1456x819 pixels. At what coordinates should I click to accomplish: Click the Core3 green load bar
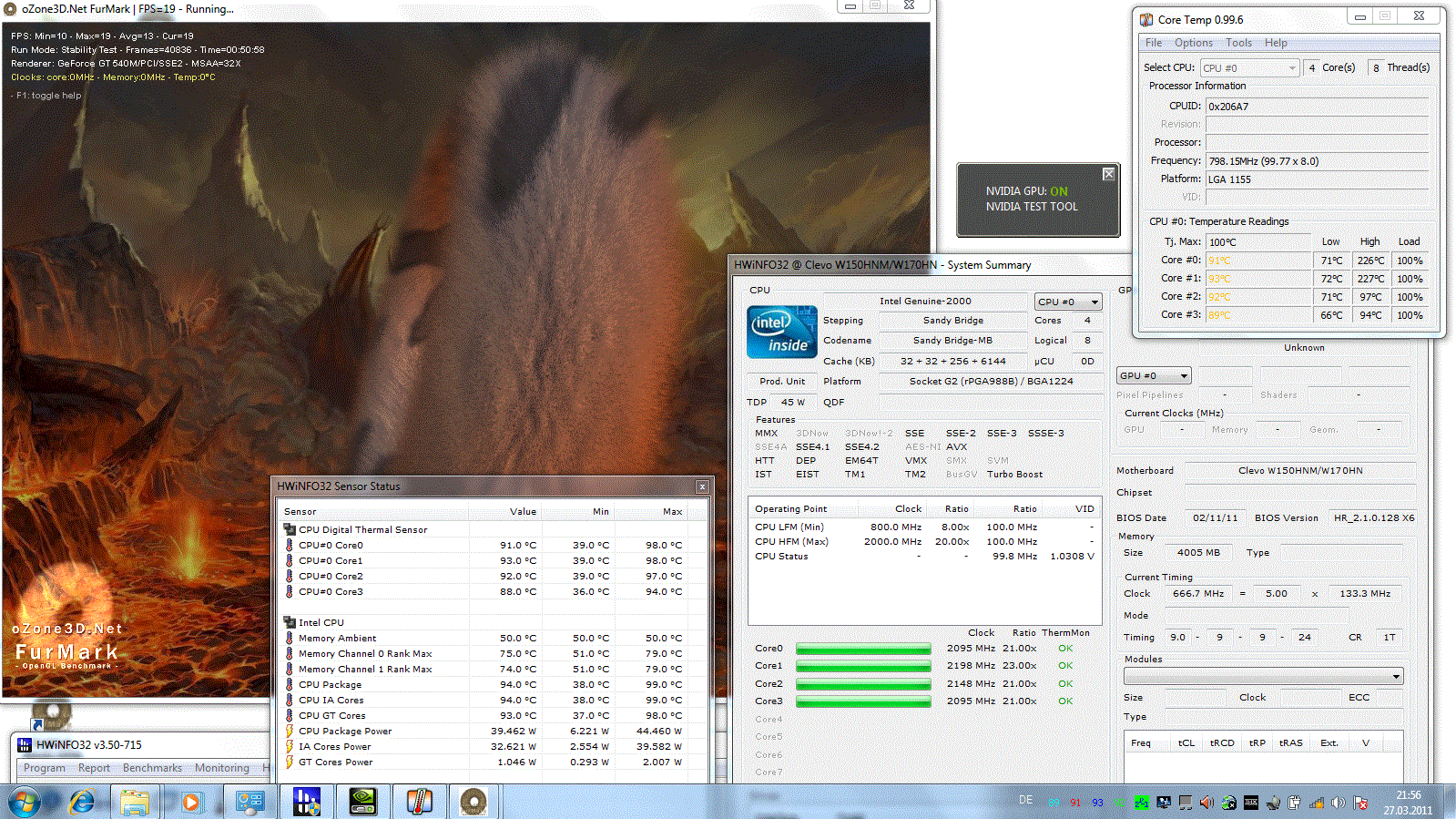coord(863,701)
